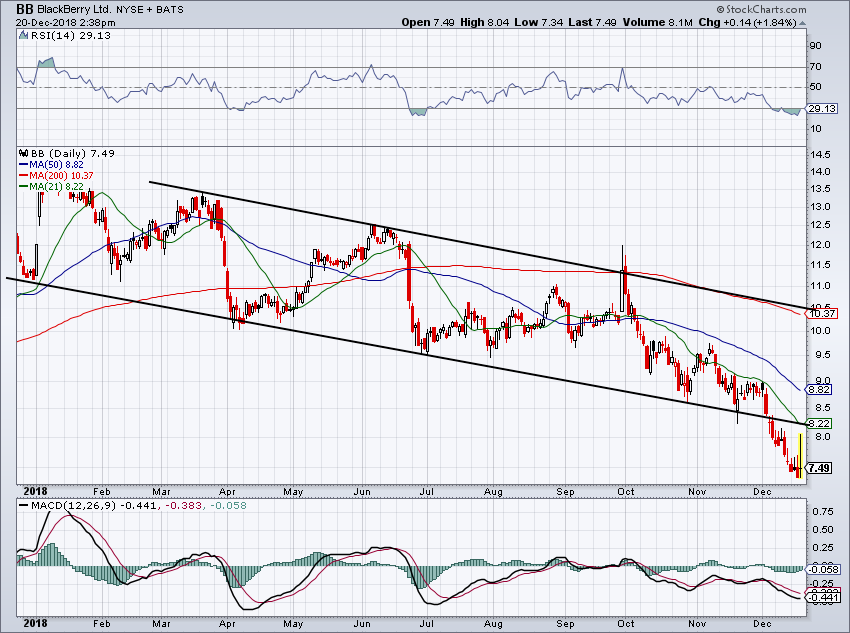The width and height of the screenshot is (850, 633).
Task: Click the 90 label on the RSI axis
Action: [x=815, y=46]
